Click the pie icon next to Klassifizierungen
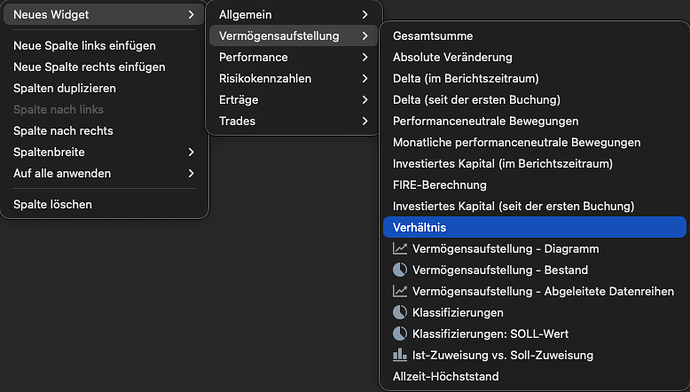Viewport: 690px width, 392px height. pyautogui.click(x=400, y=312)
